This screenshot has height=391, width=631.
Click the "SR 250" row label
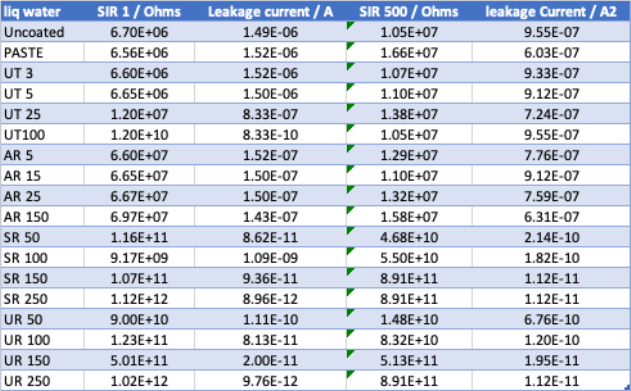pyautogui.click(x=25, y=299)
